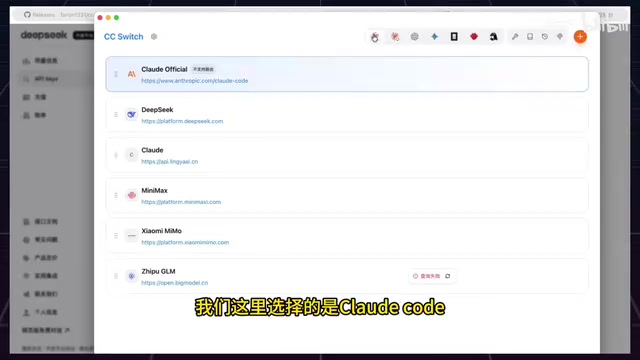This screenshot has height=360, width=640.
Task: Select the "Claude Official" provider name
Action: 164,69
